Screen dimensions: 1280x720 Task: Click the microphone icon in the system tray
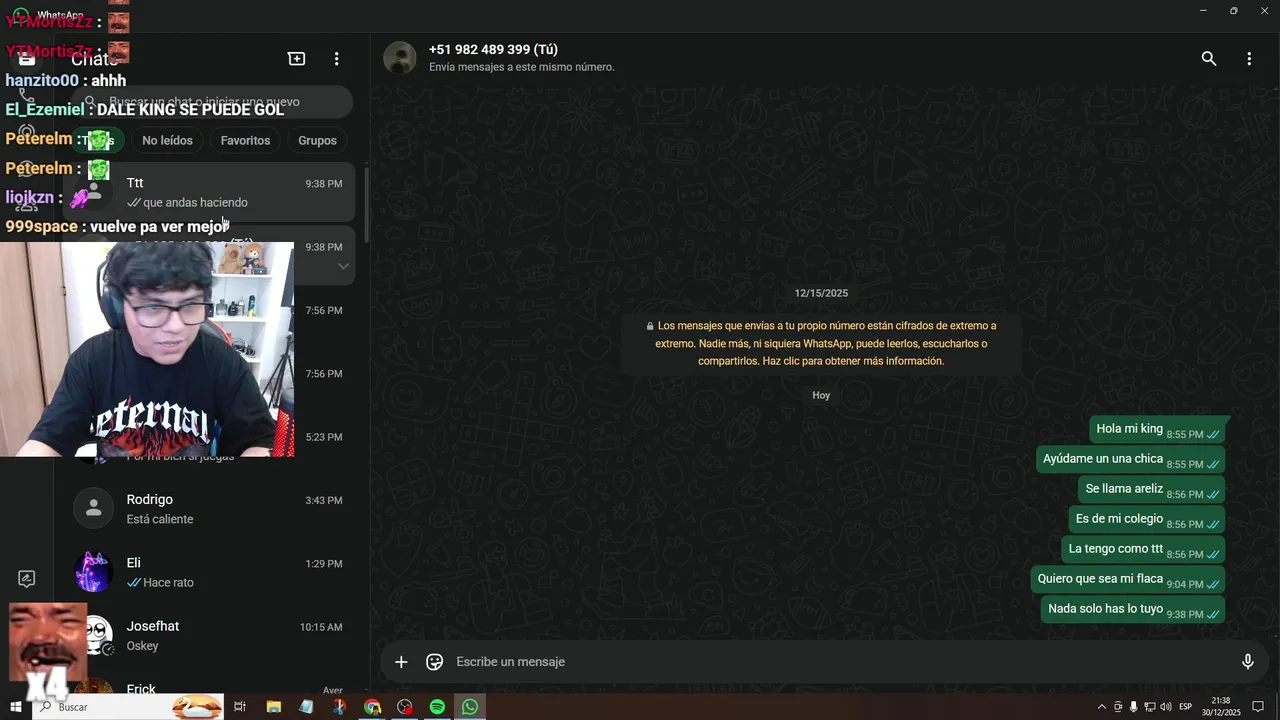(x=1133, y=707)
